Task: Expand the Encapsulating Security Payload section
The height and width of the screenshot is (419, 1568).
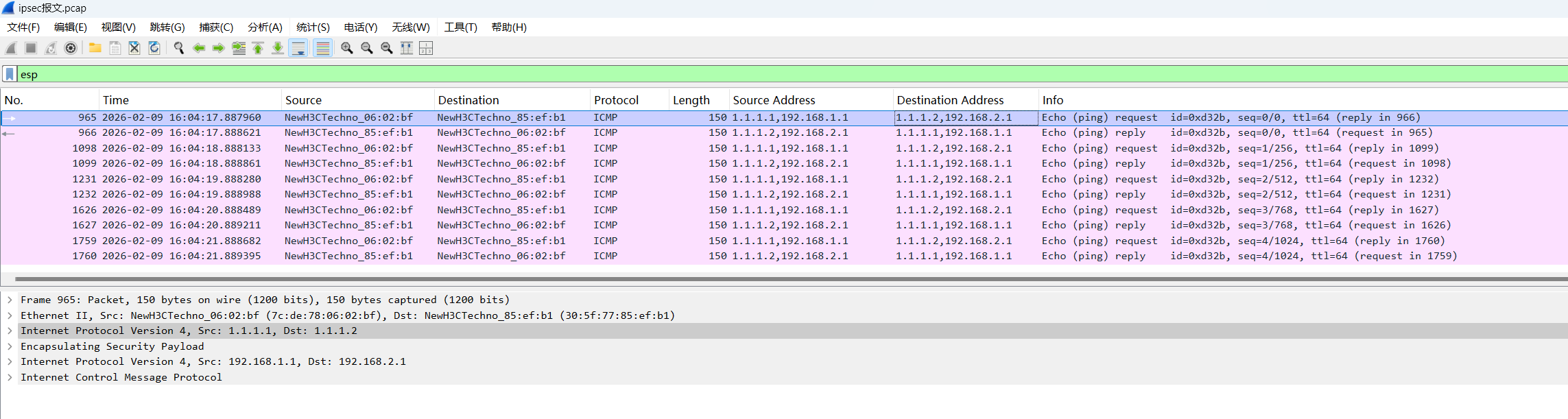Action: 10,346
